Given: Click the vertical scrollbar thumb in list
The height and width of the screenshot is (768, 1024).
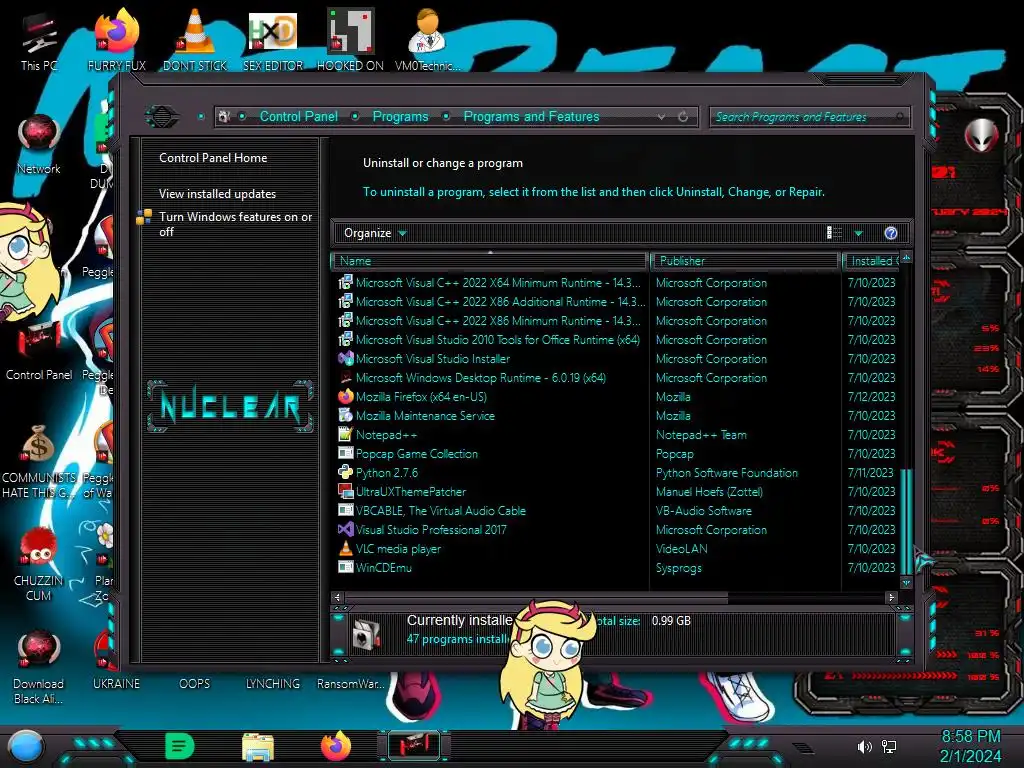Looking at the screenshot, I should click(905, 520).
